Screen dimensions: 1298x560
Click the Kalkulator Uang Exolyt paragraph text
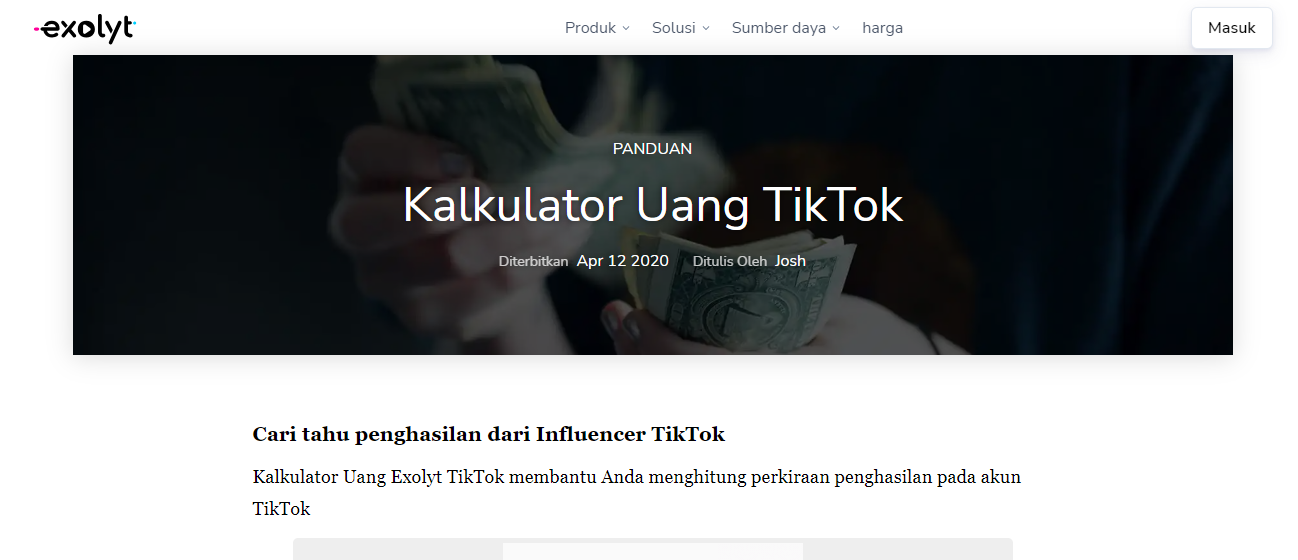[637, 493]
